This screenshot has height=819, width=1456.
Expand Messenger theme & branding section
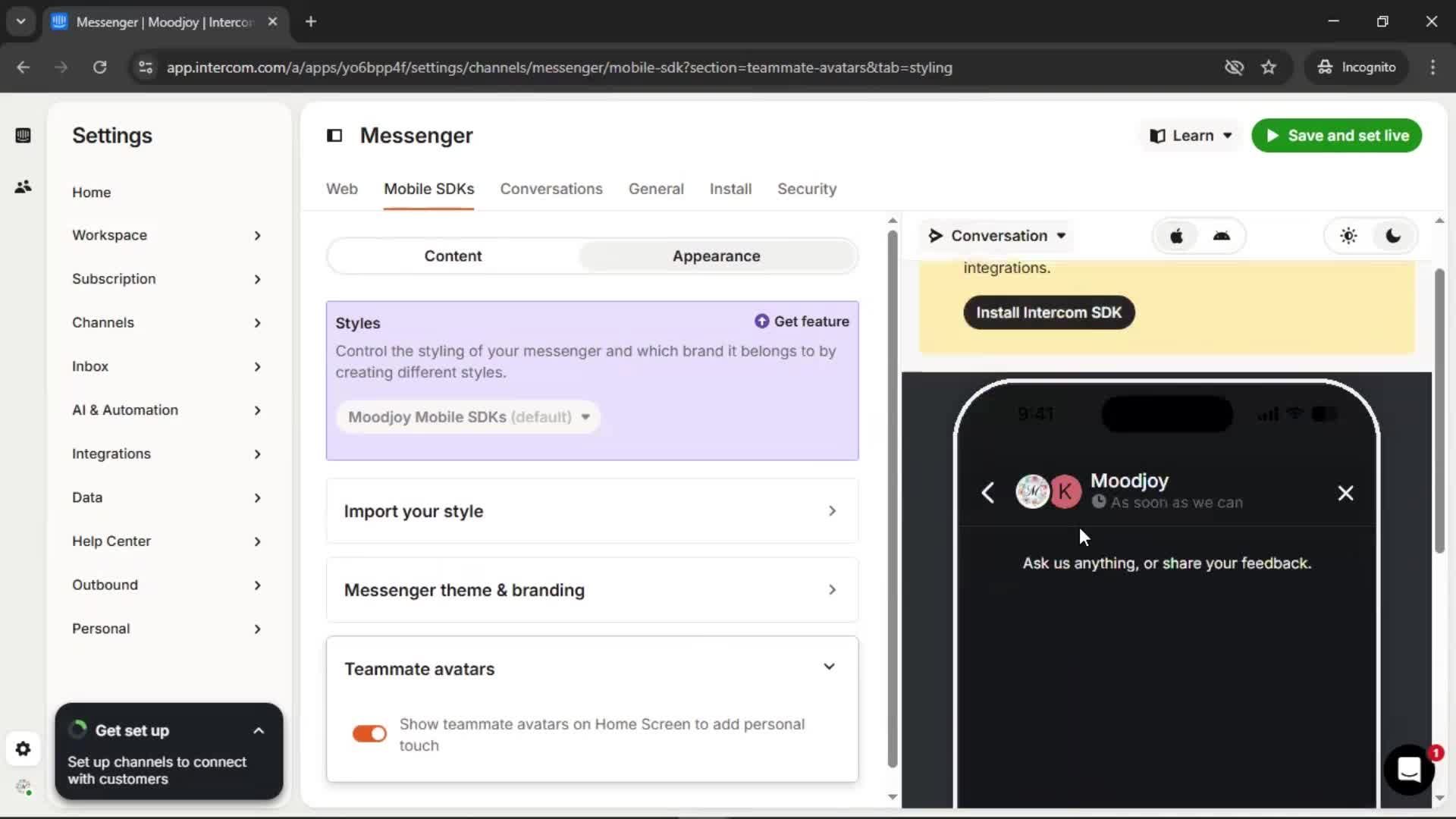[x=592, y=590]
